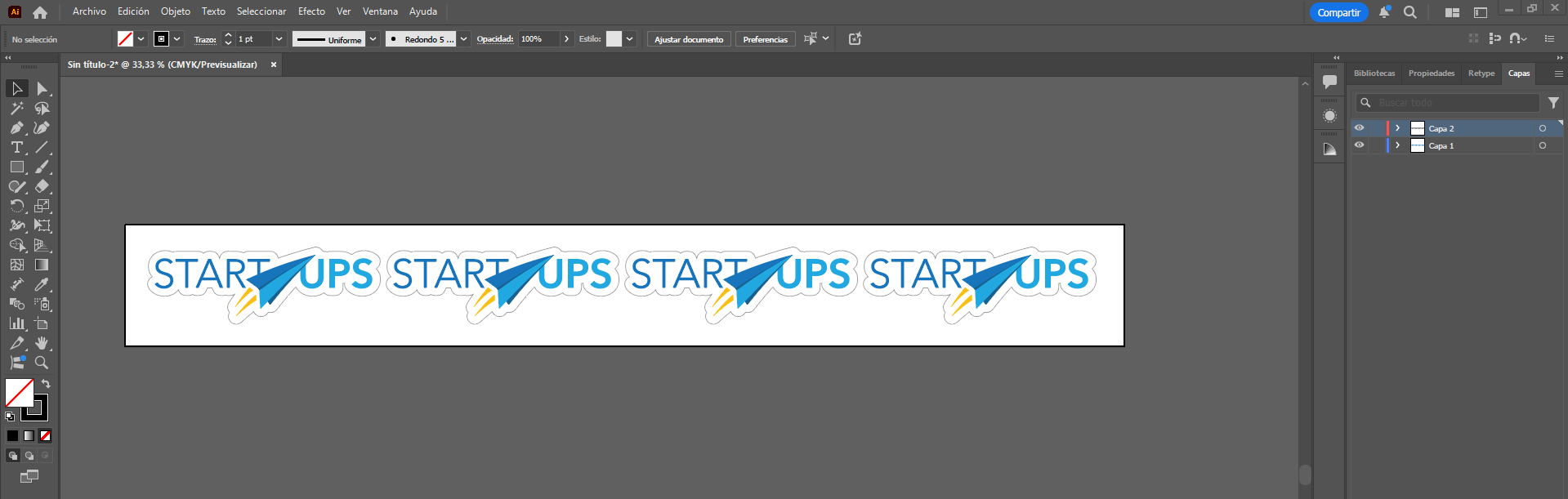Select the Scale tool
1568x499 pixels.
42,206
